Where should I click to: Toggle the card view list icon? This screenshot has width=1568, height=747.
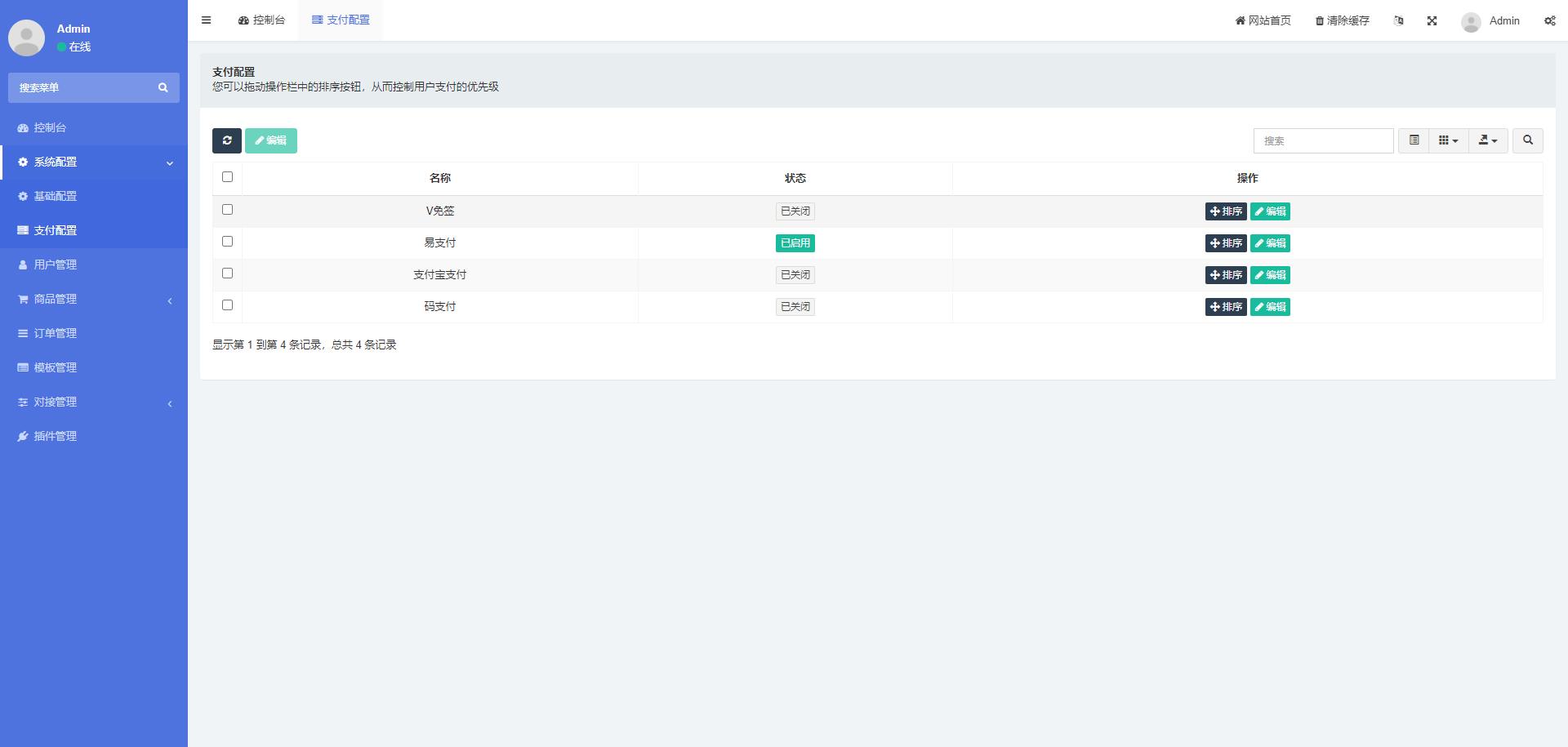(x=1414, y=140)
